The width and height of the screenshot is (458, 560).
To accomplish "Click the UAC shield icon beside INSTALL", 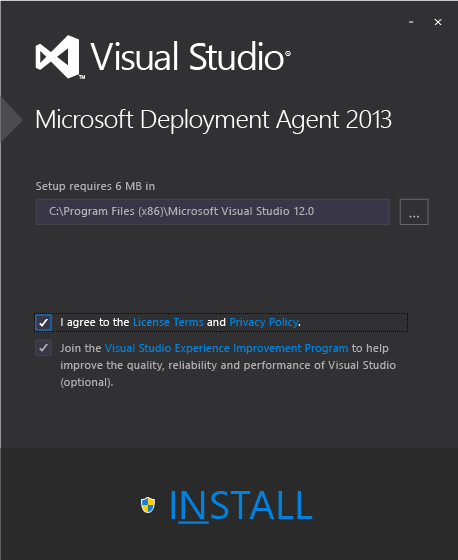I will pyautogui.click(x=148, y=505).
